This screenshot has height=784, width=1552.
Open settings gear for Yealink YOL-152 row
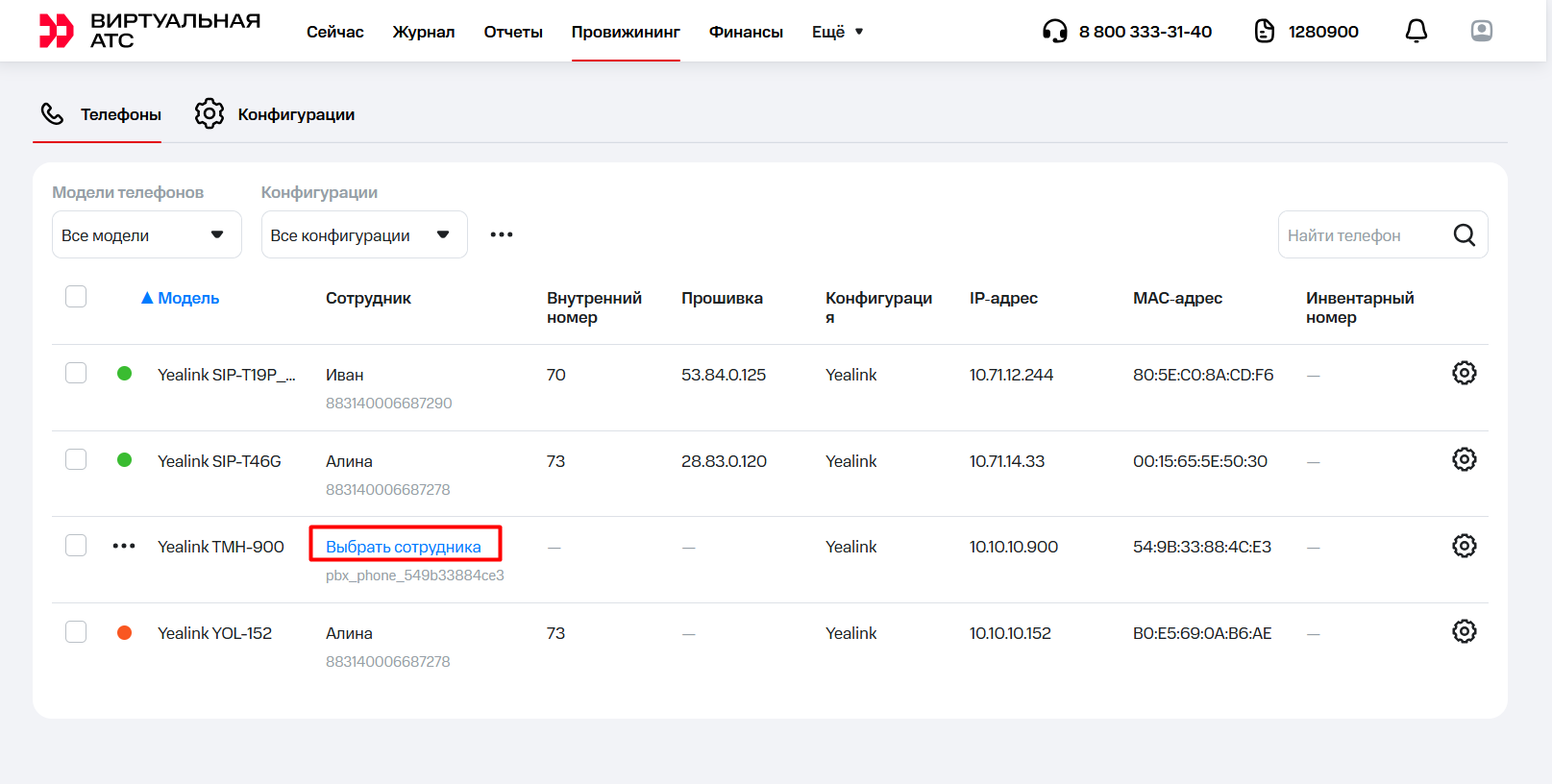click(x=1464, y=631)
